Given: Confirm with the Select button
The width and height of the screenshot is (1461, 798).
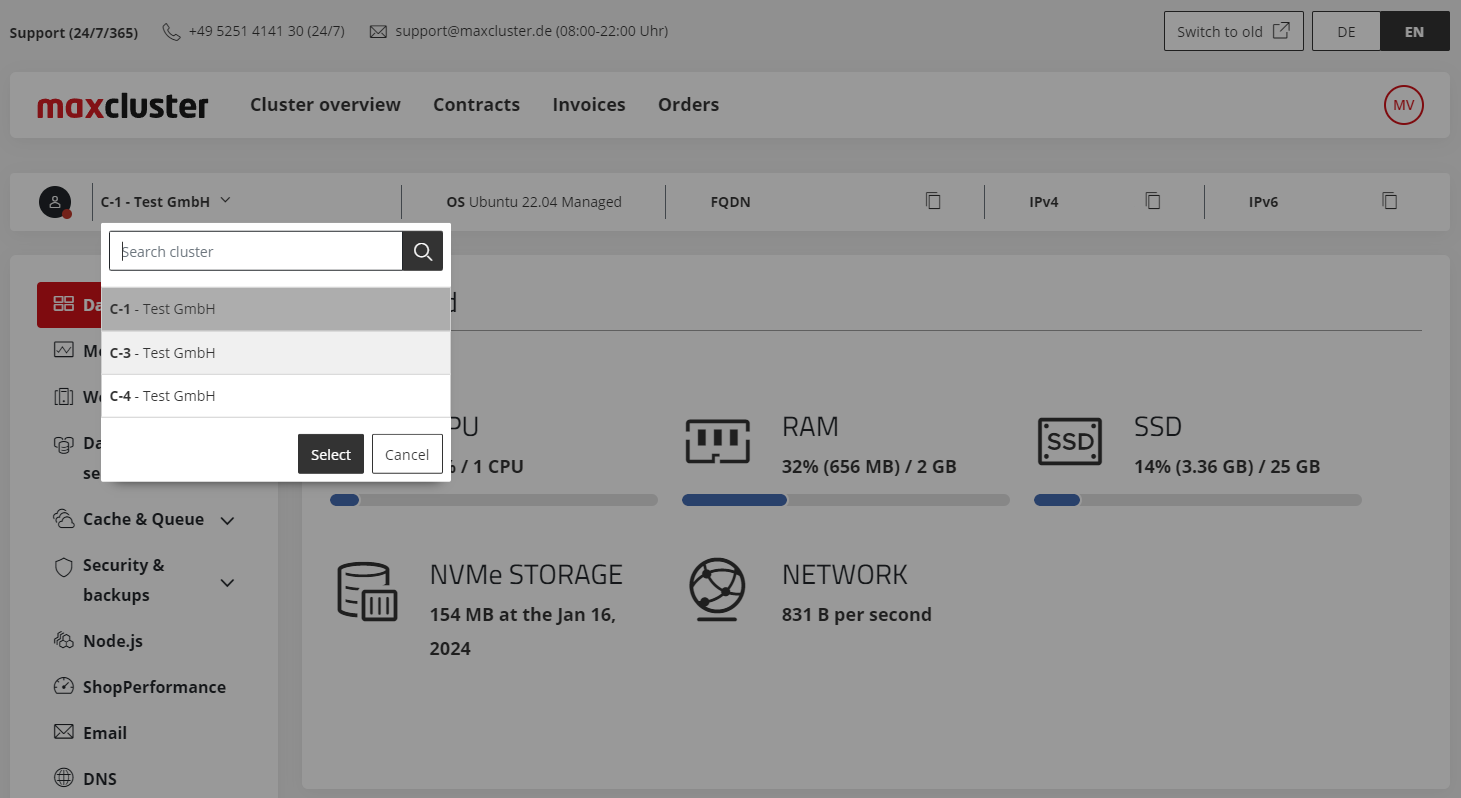Looking at the screenshot, I should point(331,454).
